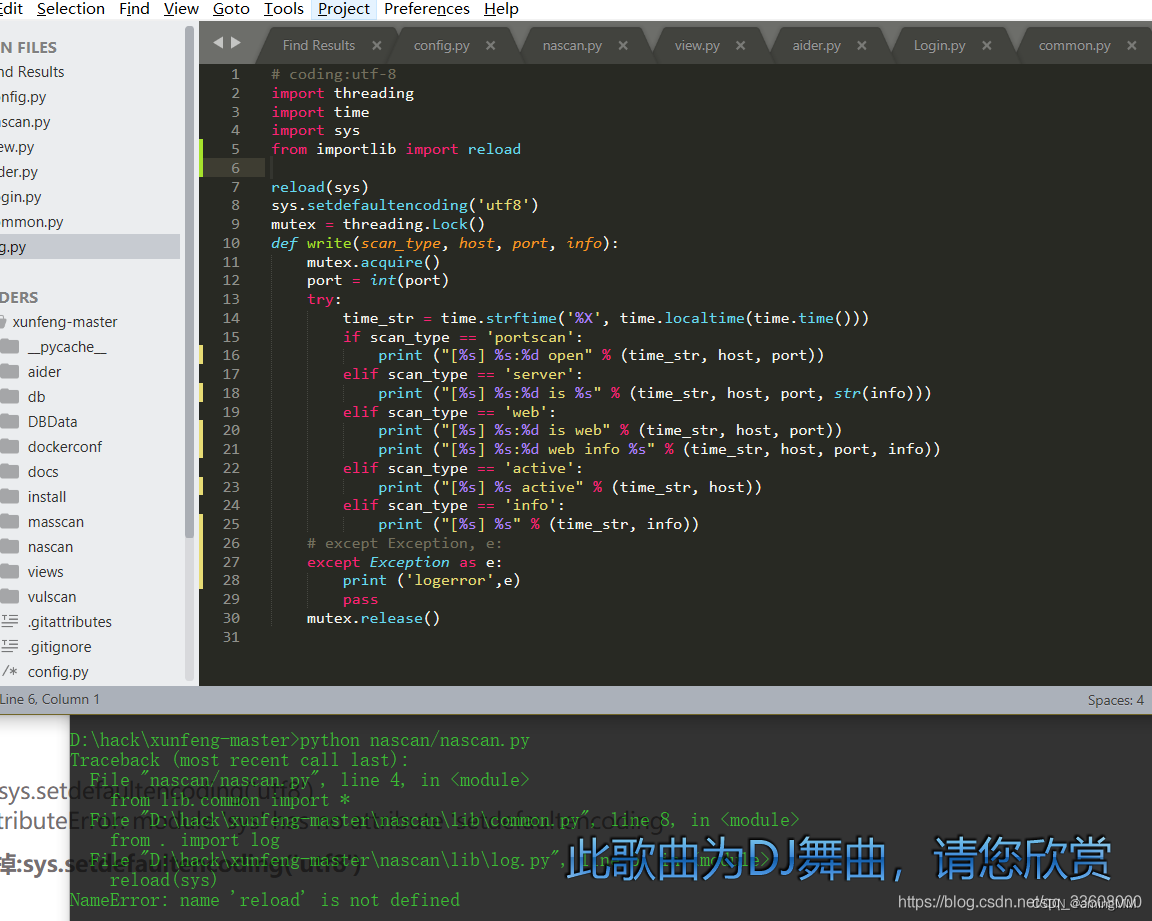This screenshot has width=1152, height=921.
Task: Open the nascan folder icon
Action: coord(10,546)
